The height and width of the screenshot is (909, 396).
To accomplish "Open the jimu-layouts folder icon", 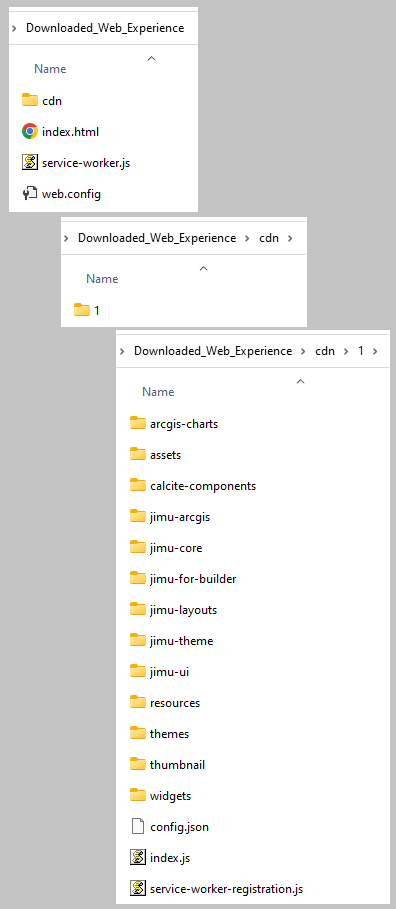I will 138,609.
